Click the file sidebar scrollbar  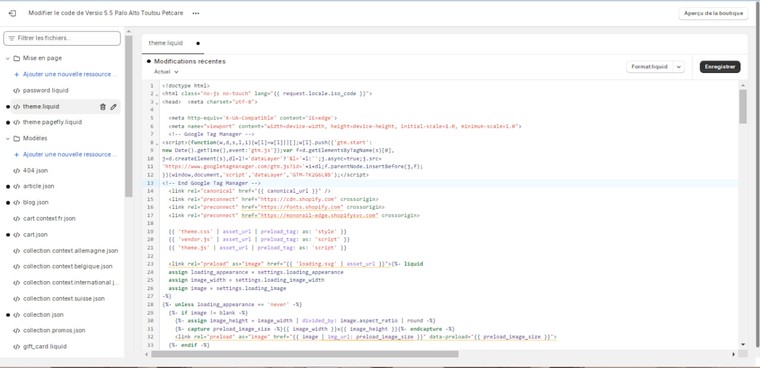click(x=128, y=116)
